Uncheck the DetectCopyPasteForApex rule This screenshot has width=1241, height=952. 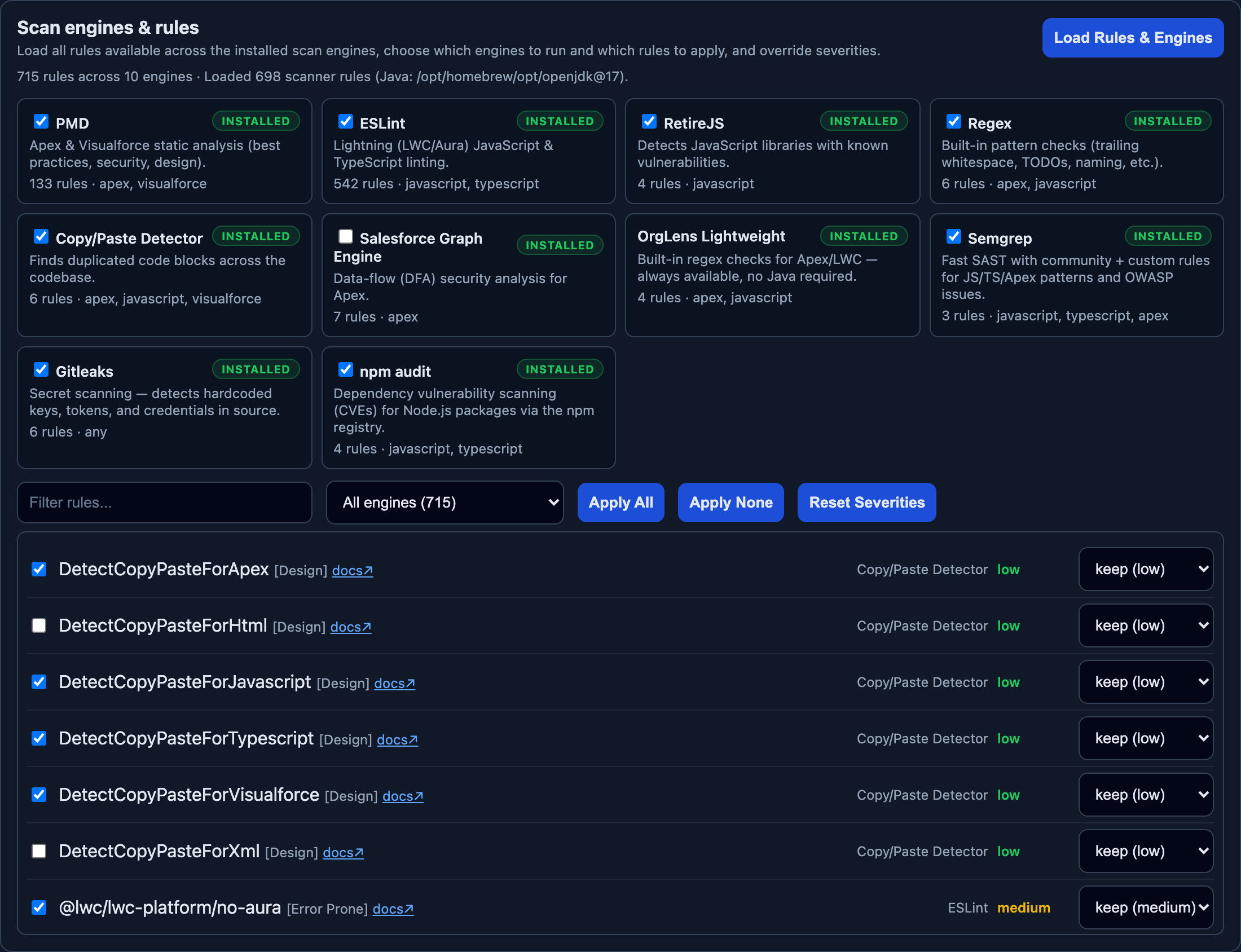(x=39, y=569)
